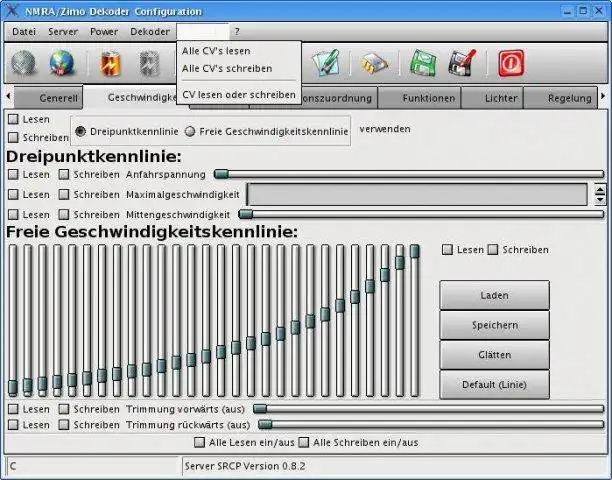Select the Geschwindigkeit tab
The width and height of the screenshot is (612, 480).
pyautogui.click(x=131, y=98)
